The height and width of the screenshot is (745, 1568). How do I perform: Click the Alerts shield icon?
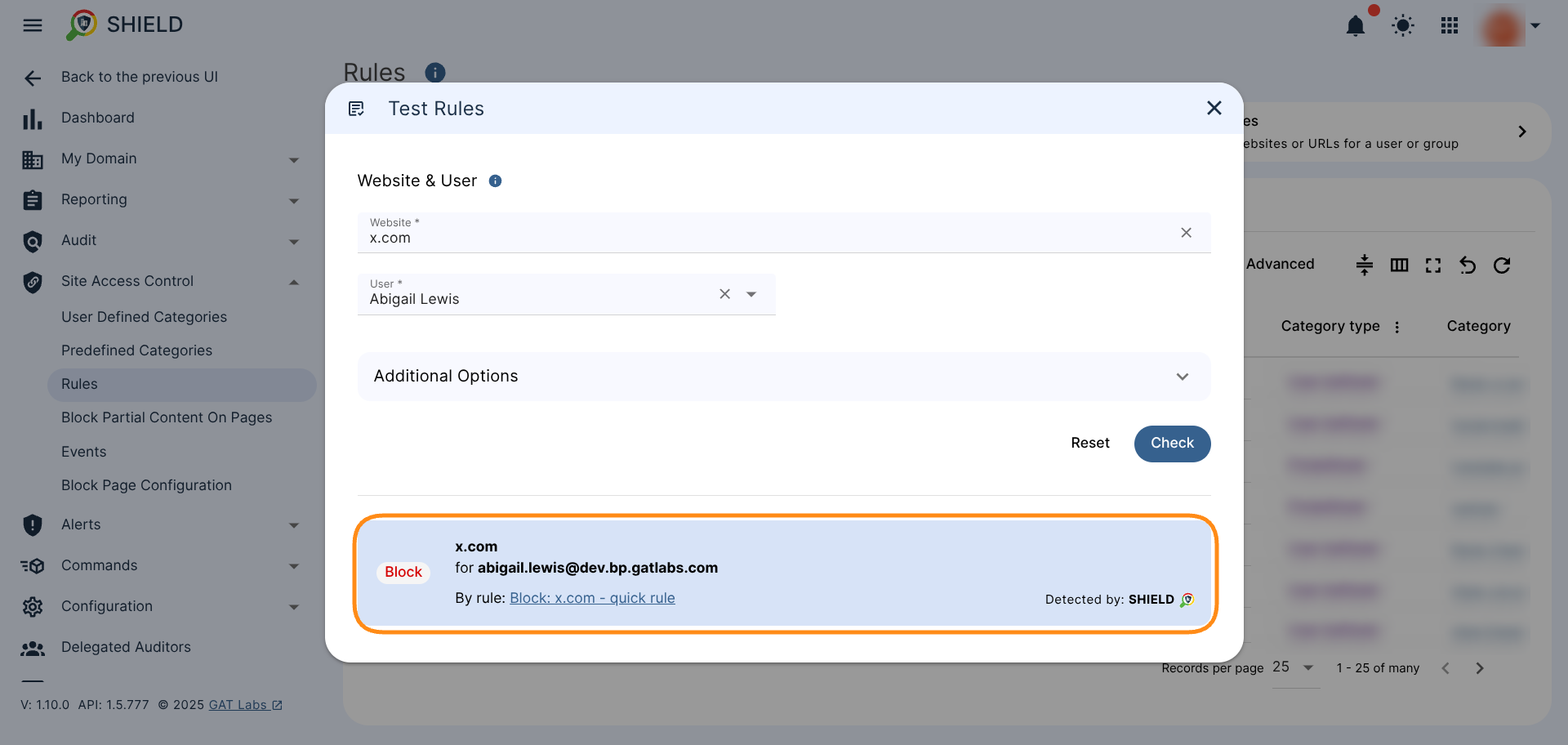pyautogui.click(x=33, y=525)
